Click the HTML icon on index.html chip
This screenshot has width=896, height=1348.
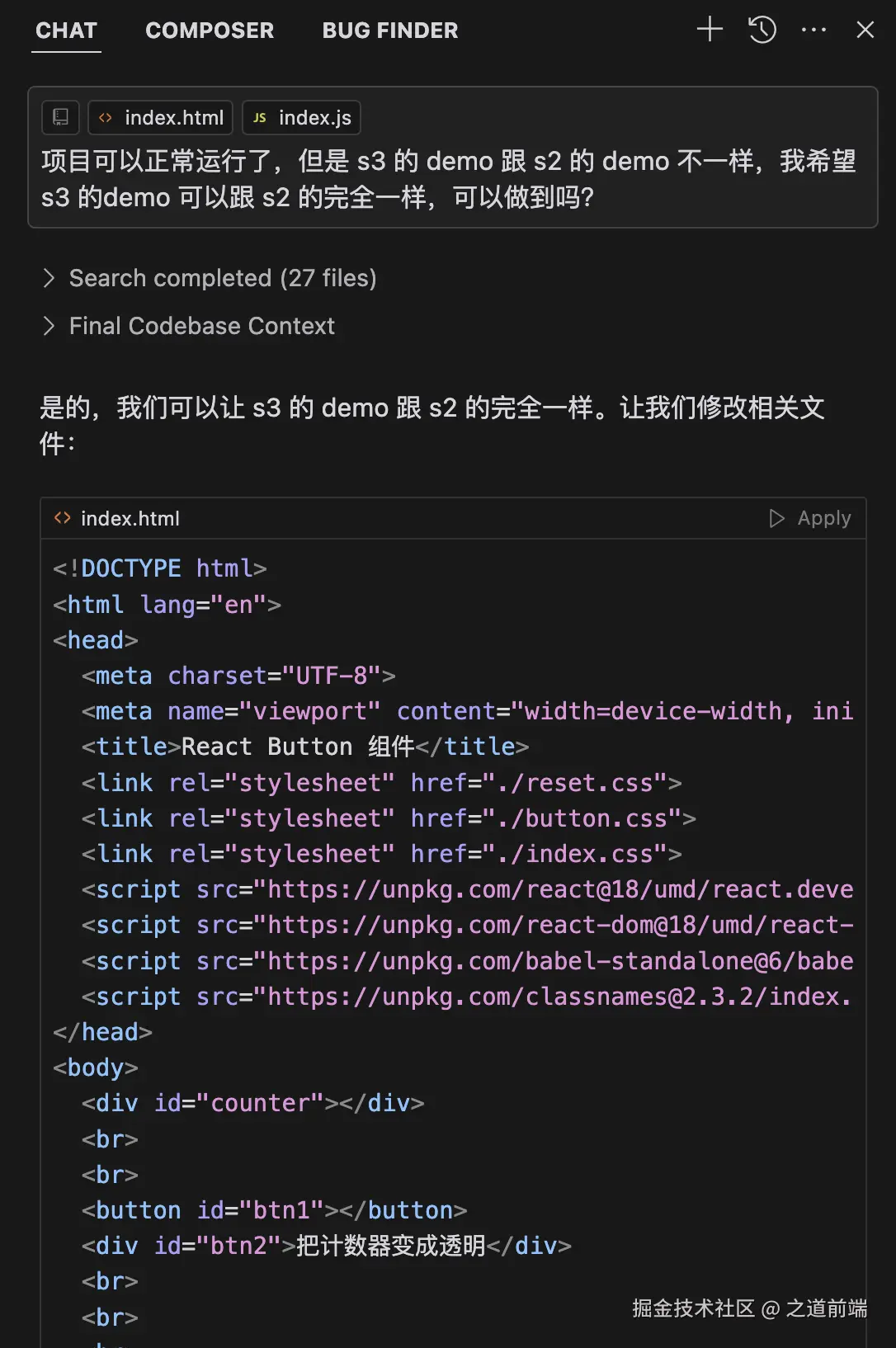pyautogui.click(x=105, y=118)
